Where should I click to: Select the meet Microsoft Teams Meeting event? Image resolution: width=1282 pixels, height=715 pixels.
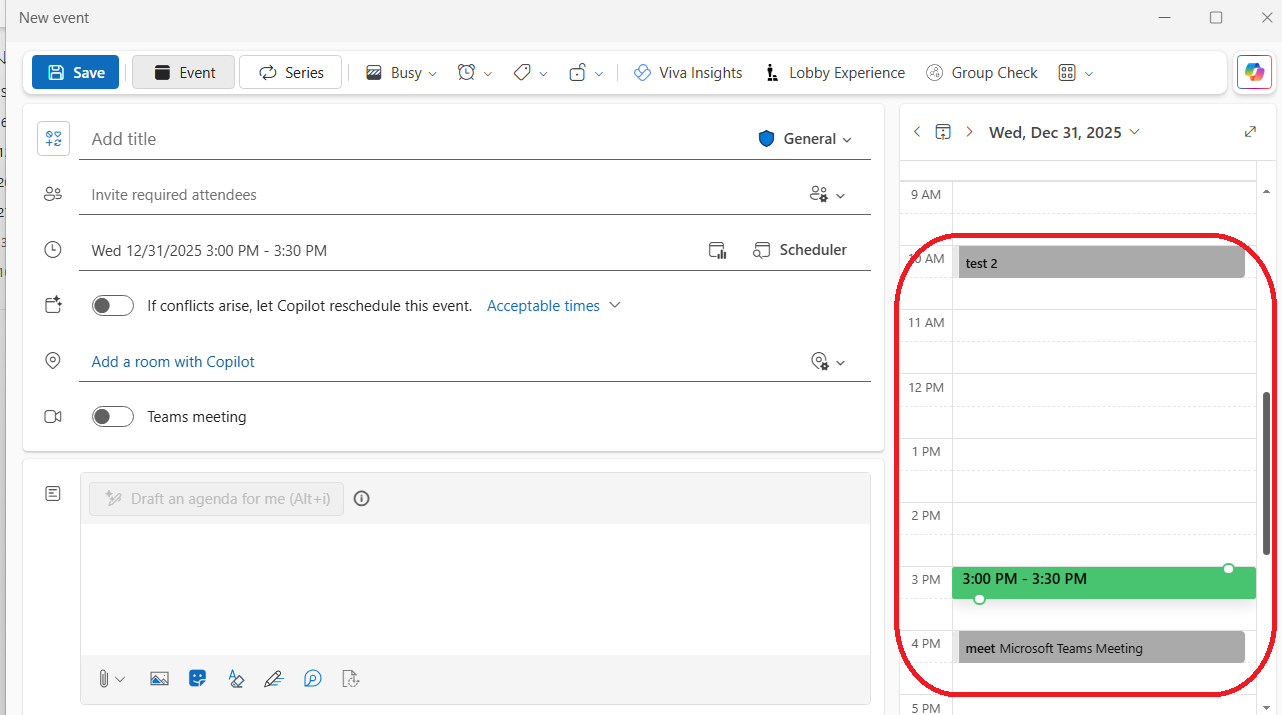coord(1102,647)
